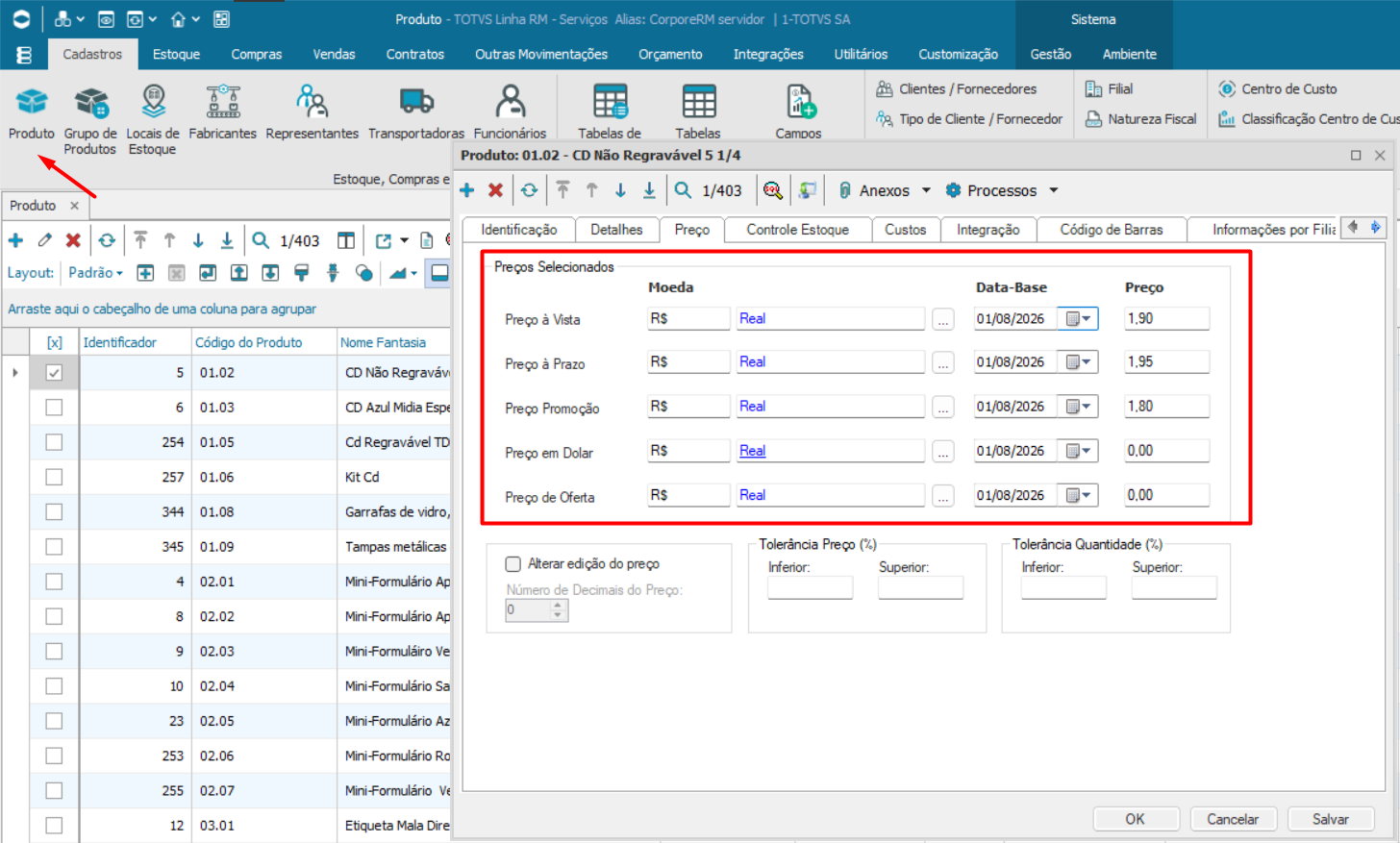Mark the checkbox for product 02.01
The width and height of the screenshot is (1400, 843).
point(54,582)
